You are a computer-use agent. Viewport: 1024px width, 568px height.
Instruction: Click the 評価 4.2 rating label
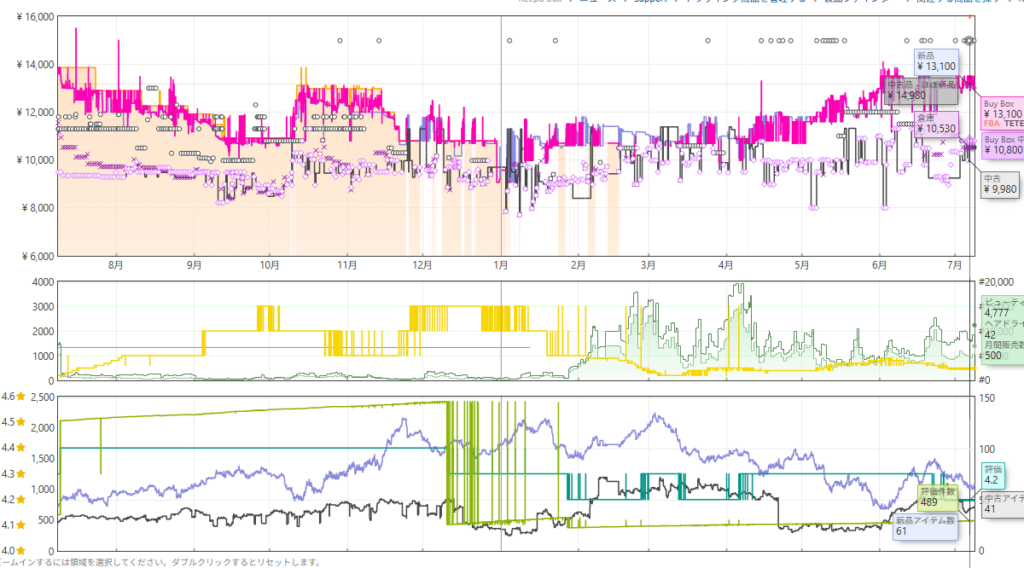click(993, 475)
